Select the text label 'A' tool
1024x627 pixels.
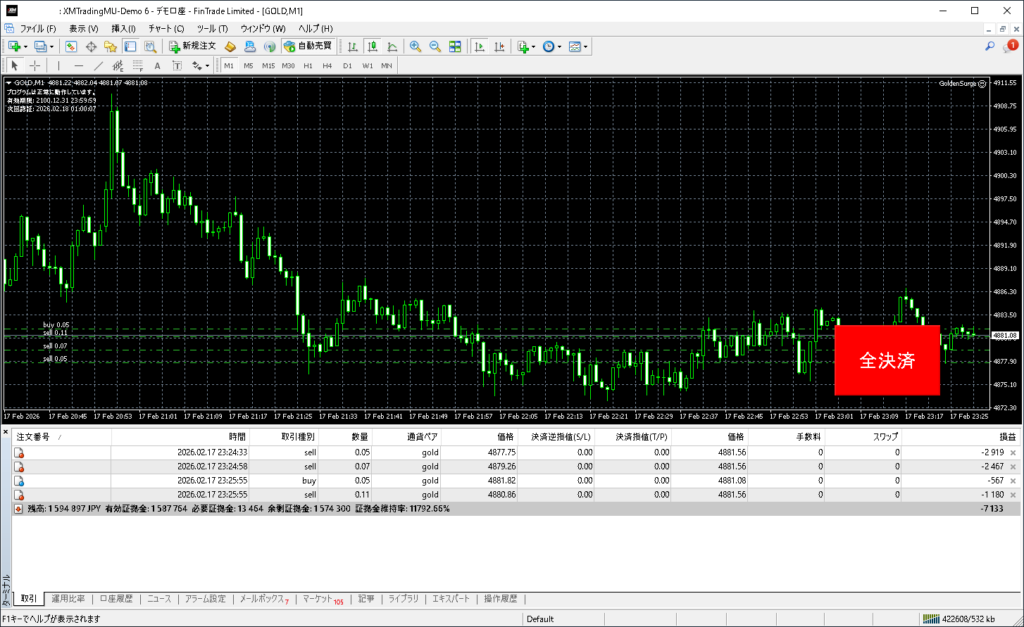[158, 66]
